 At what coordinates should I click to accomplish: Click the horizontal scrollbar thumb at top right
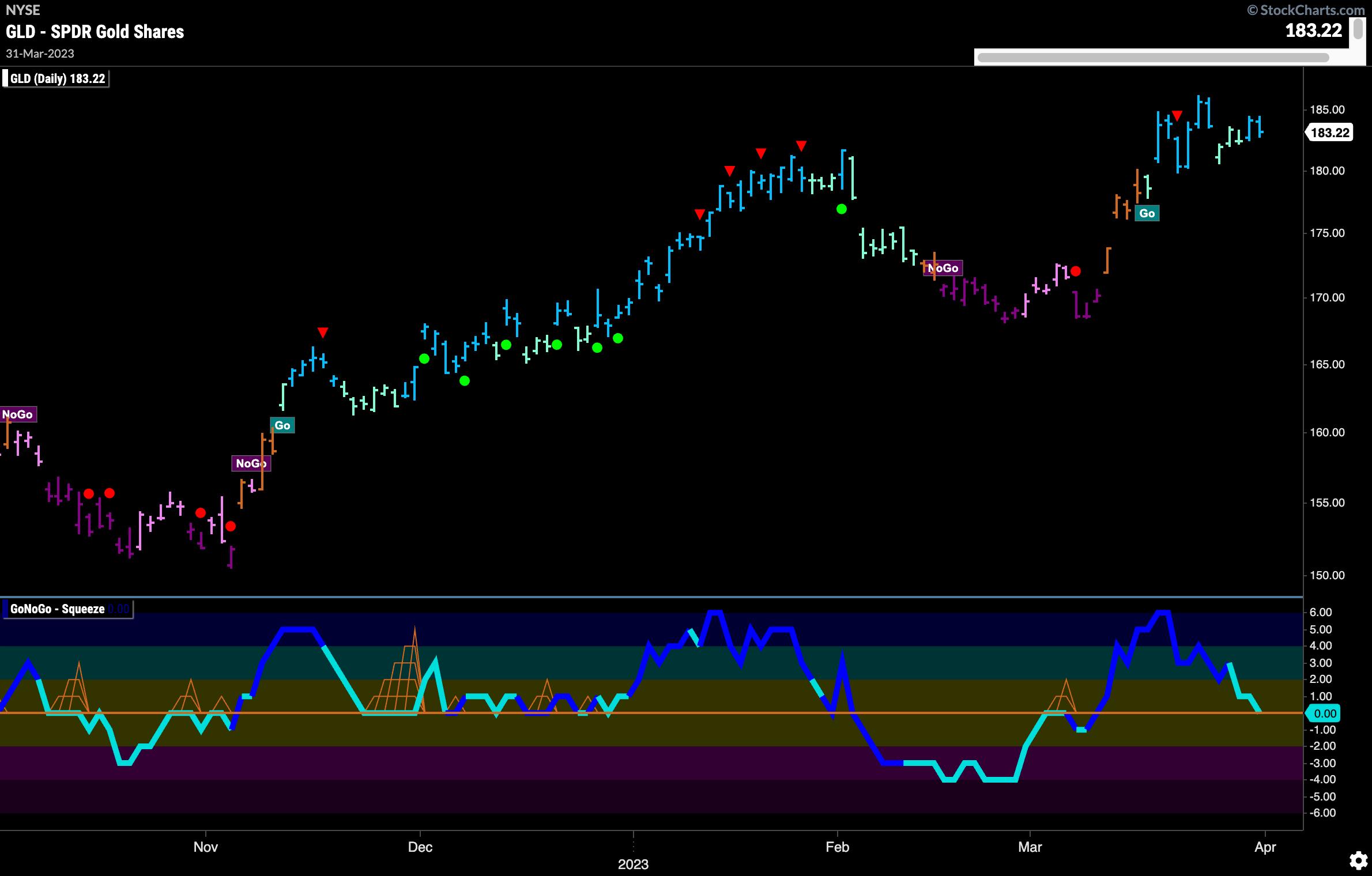point(1153,58)
